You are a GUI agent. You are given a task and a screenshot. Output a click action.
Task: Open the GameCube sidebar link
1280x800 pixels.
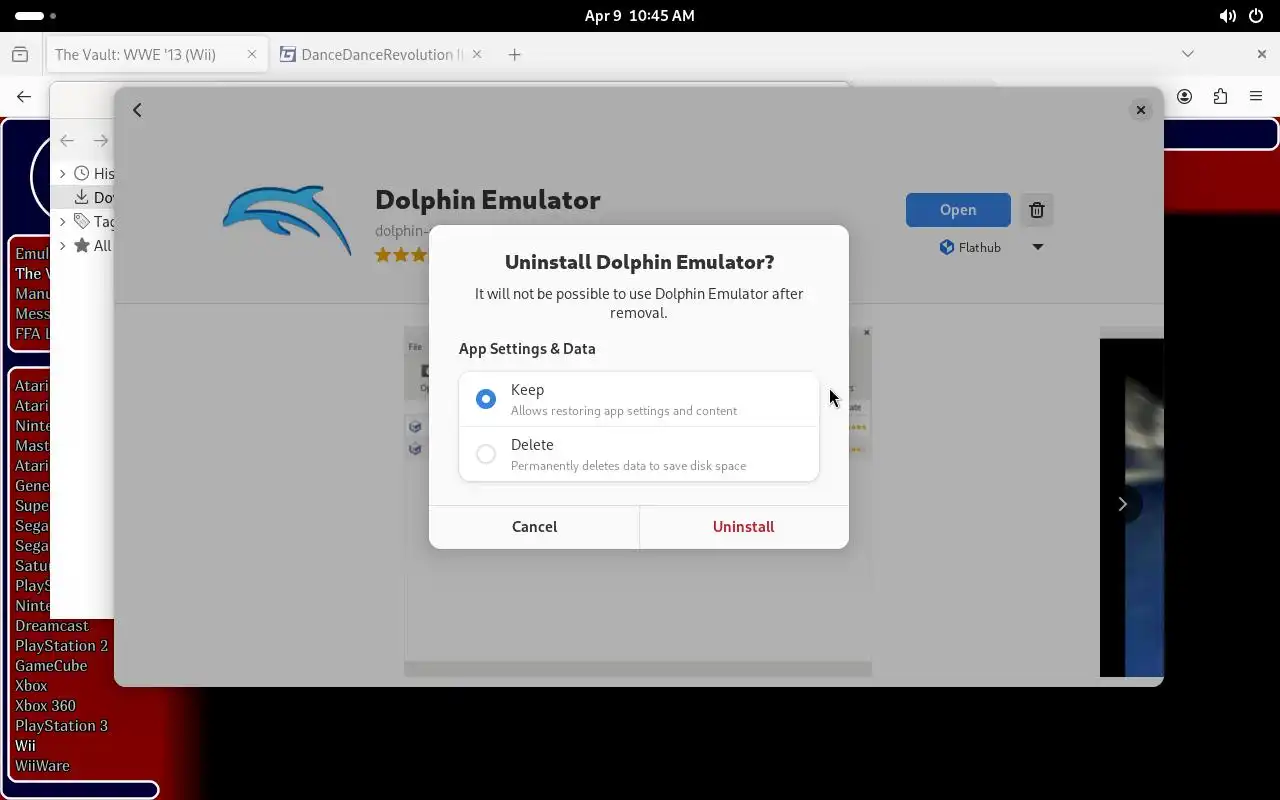tap(51, 666)
